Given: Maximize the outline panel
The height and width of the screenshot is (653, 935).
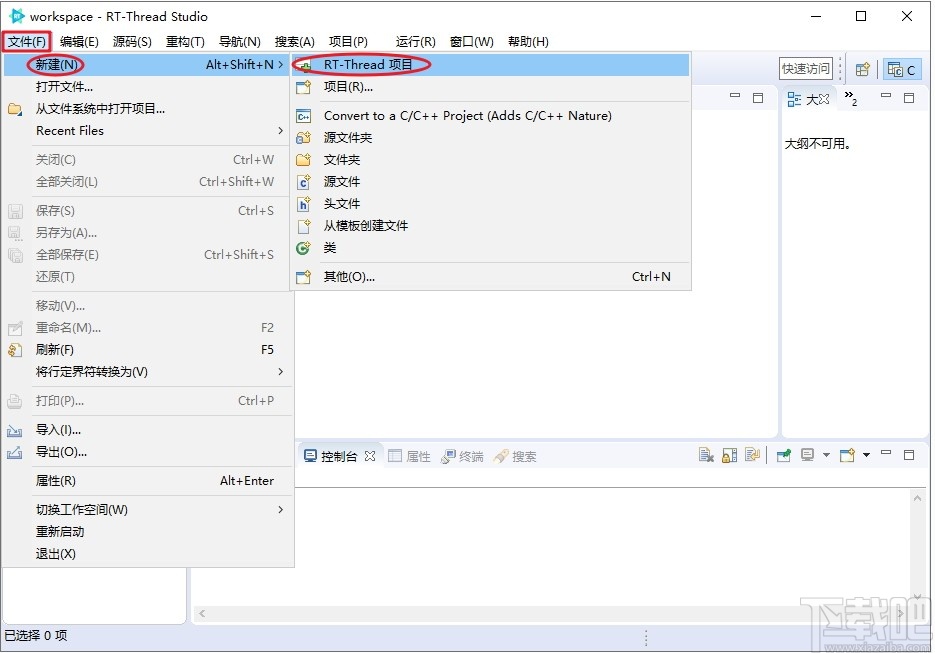Looking at the screenshot, I should 909,98.
